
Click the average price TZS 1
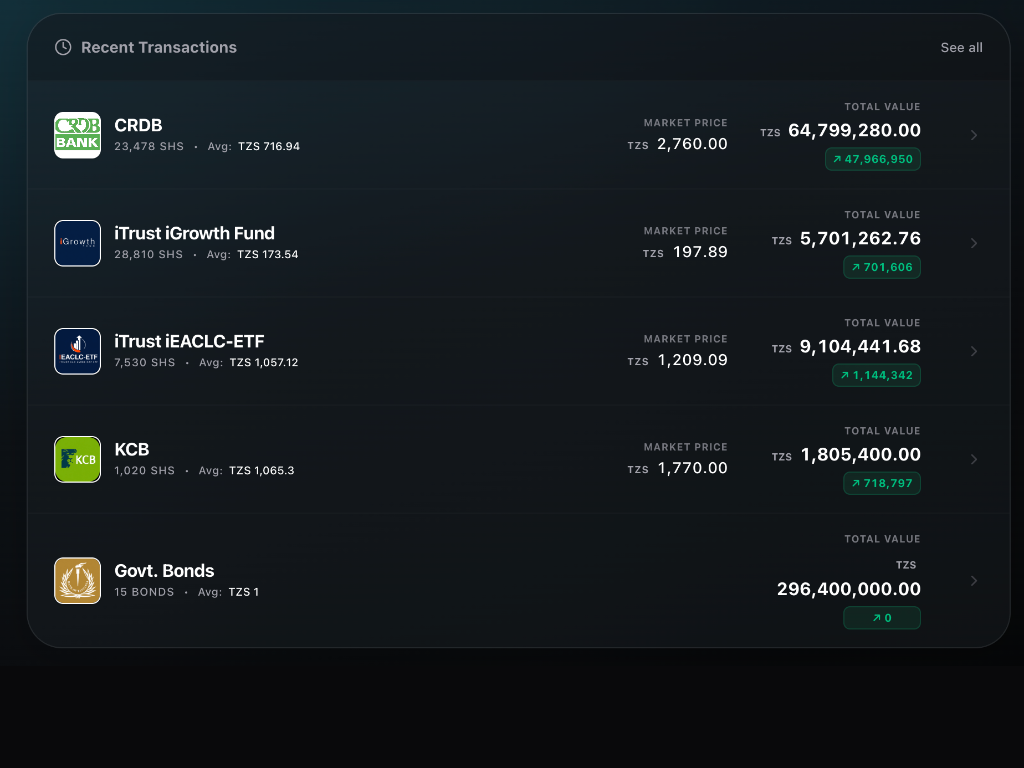[x=244, y=592]
